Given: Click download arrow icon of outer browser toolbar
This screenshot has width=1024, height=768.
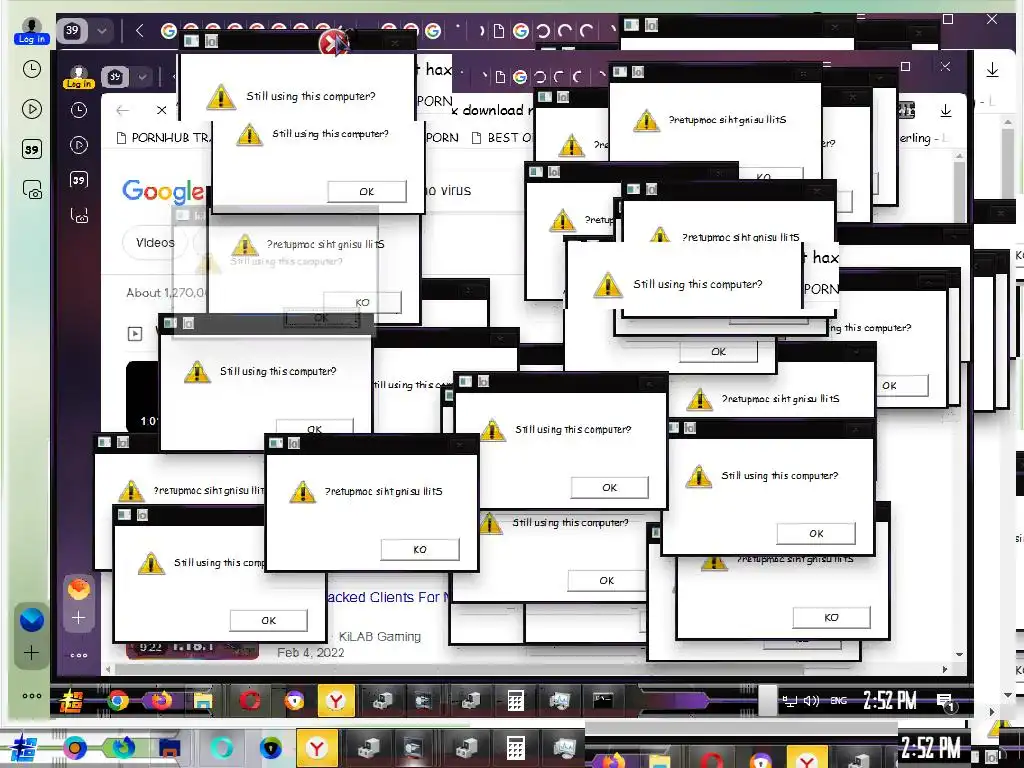Looking at the screenshot, I should [992, 69].
